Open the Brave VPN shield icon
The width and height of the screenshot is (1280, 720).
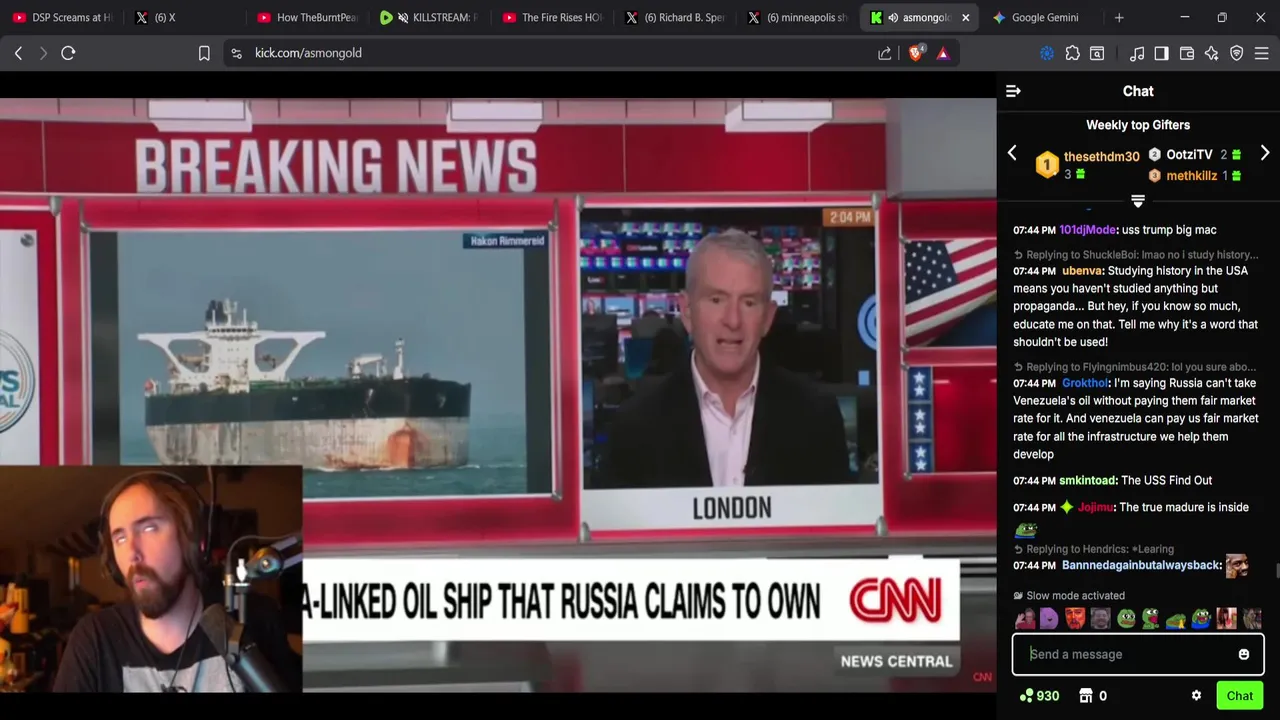(1237, 53)
